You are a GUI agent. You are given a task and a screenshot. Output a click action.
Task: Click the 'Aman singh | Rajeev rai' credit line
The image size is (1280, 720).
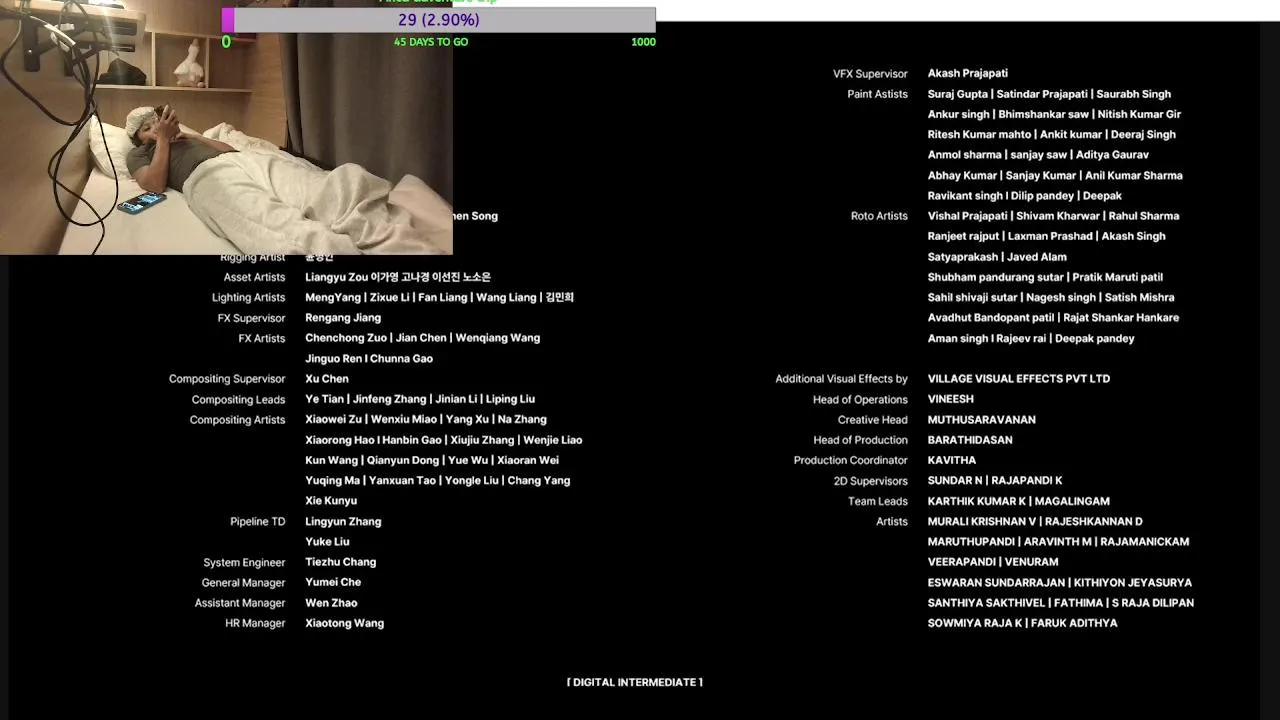(1031, 338)
